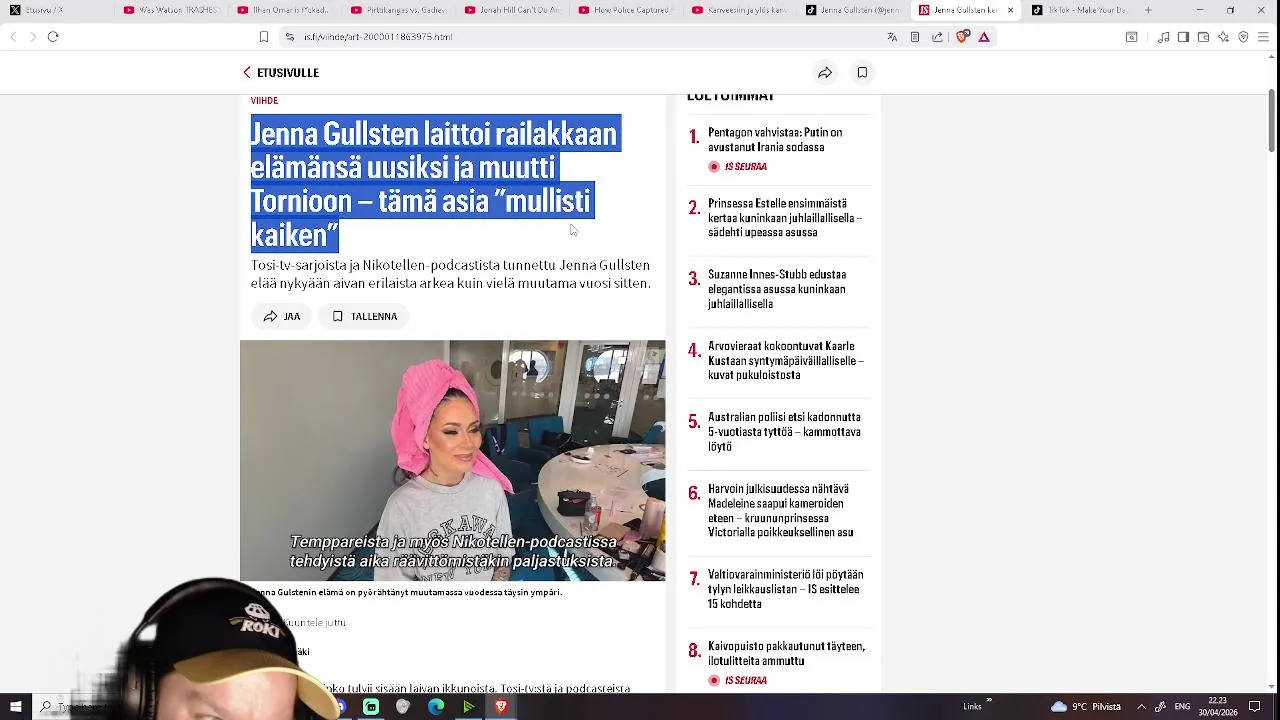Open site settings icon beside the URL

[289, 37]
